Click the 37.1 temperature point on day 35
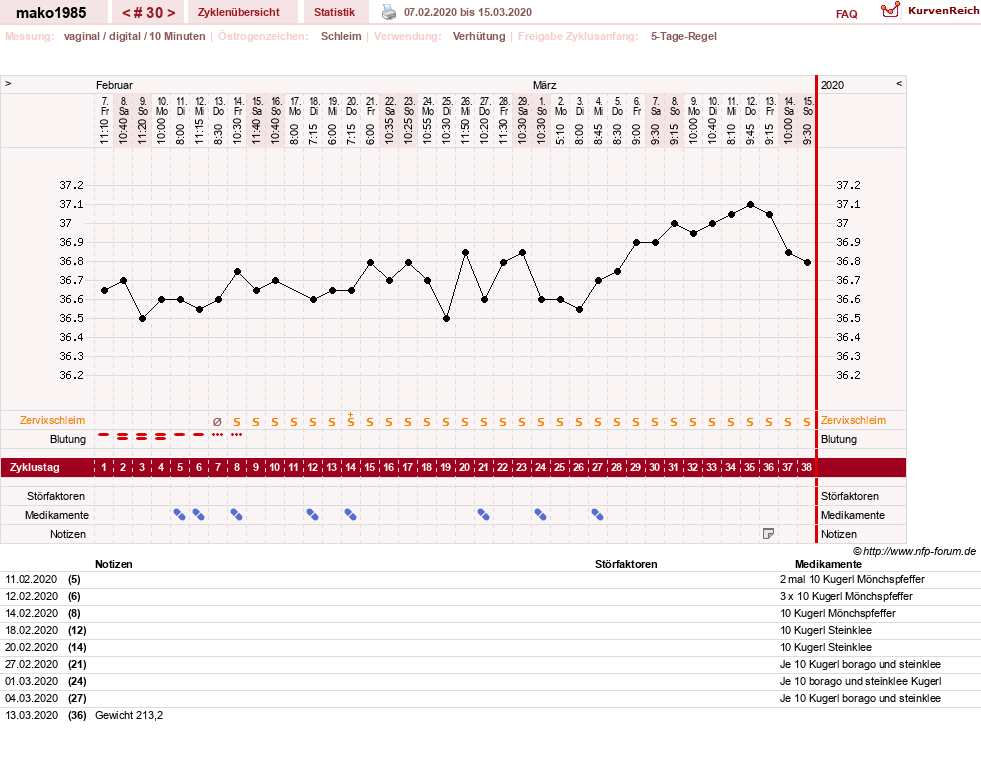 (750, 205)
